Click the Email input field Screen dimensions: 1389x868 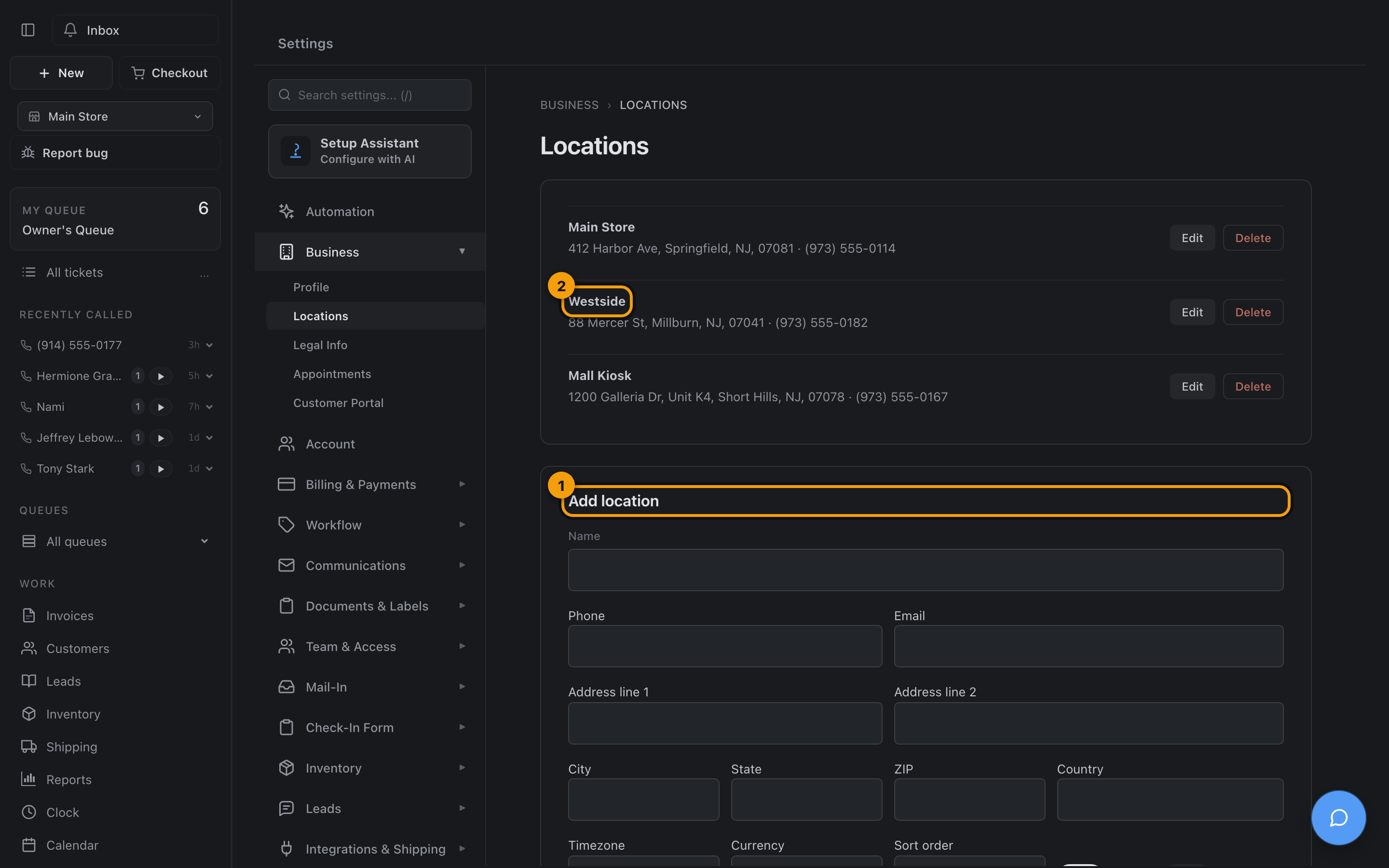click(1088, 646)
